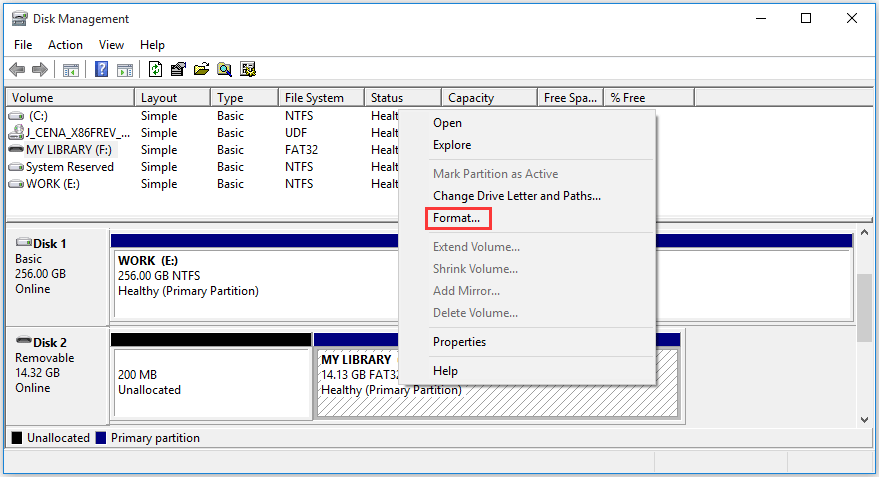
Task: Click the Disk Management title bar icon
Action: coord(20,19)
